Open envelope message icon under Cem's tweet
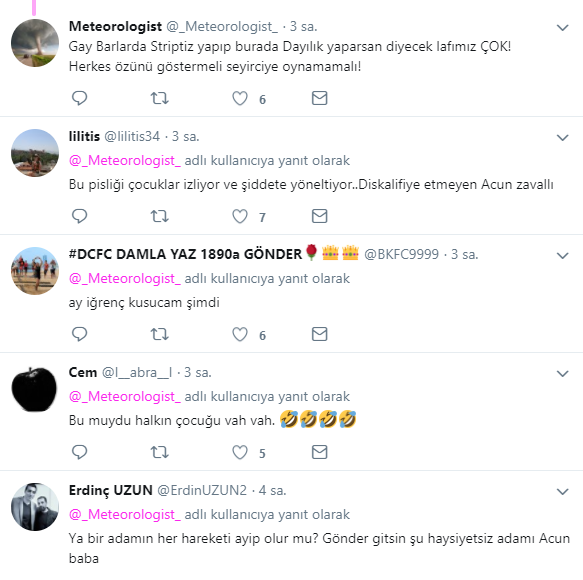Image resolution: width=583 pixels, height=580 pixels. click(319, 452)
